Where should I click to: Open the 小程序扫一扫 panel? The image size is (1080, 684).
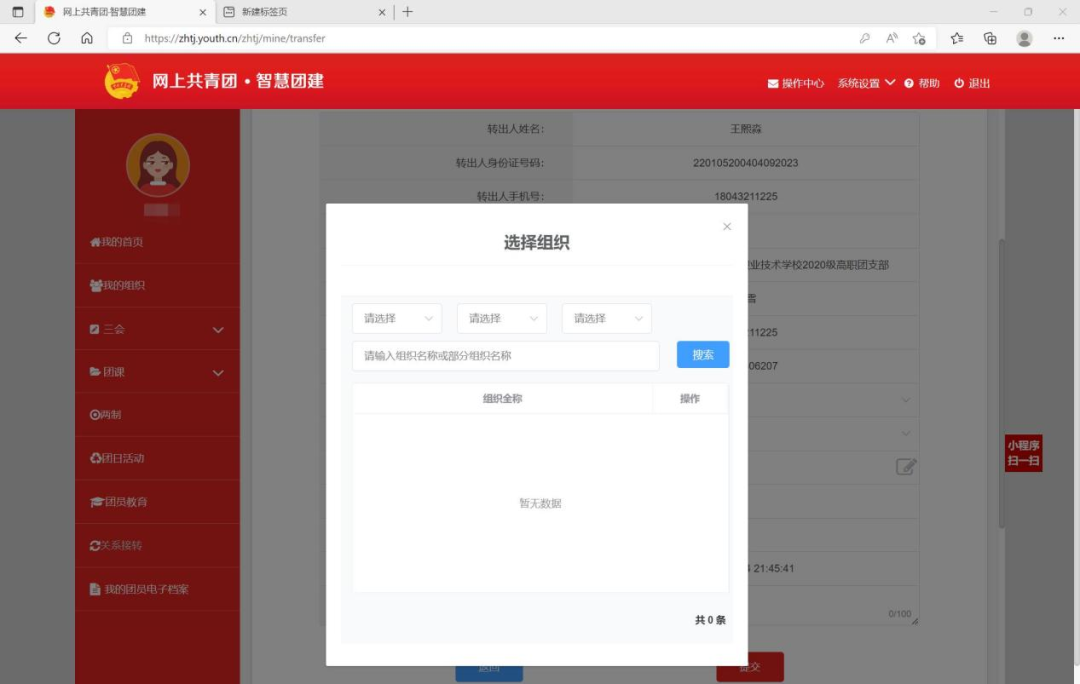click(1023, 453)
